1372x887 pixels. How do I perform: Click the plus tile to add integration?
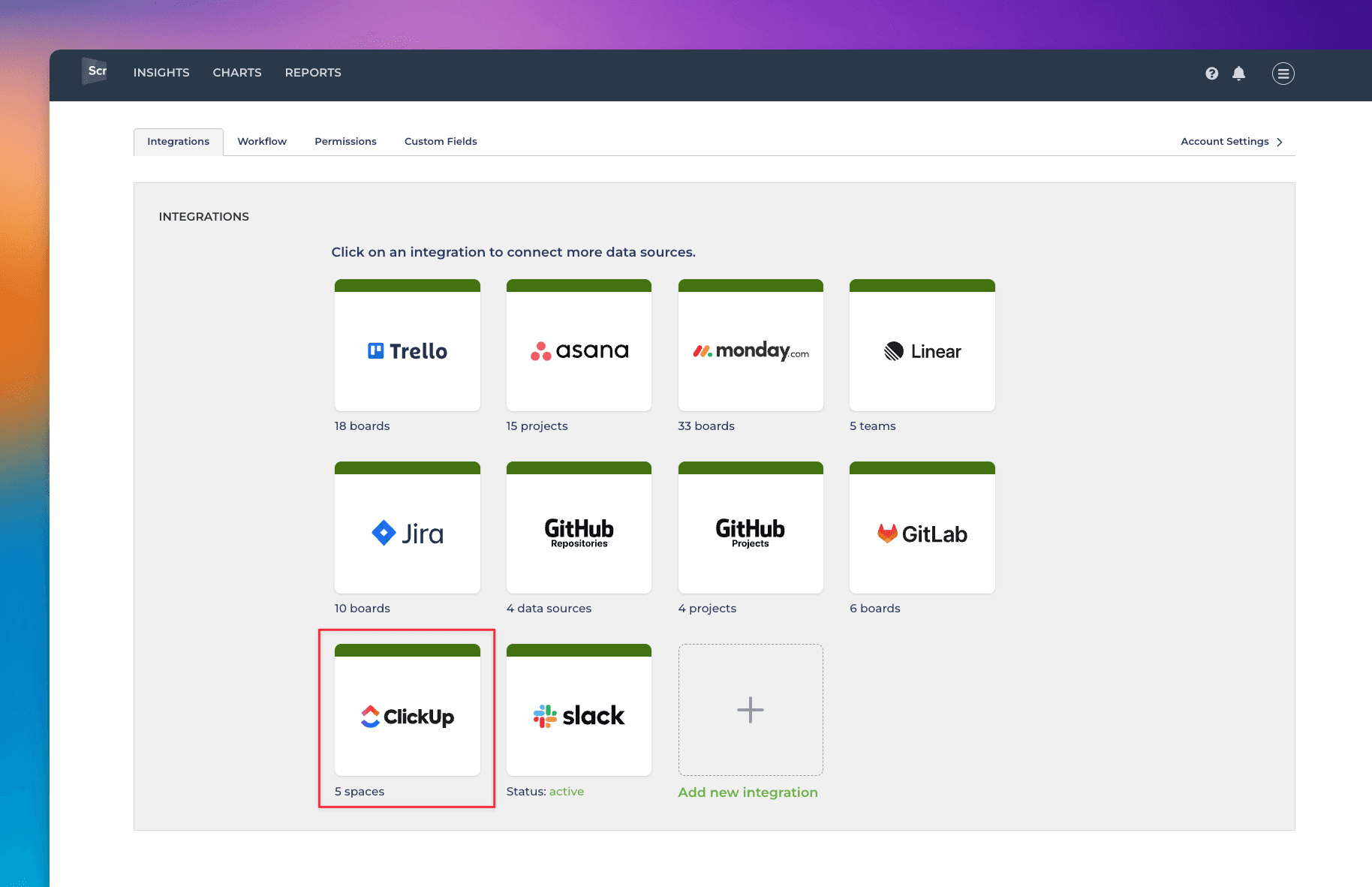(x=751, y=710)
